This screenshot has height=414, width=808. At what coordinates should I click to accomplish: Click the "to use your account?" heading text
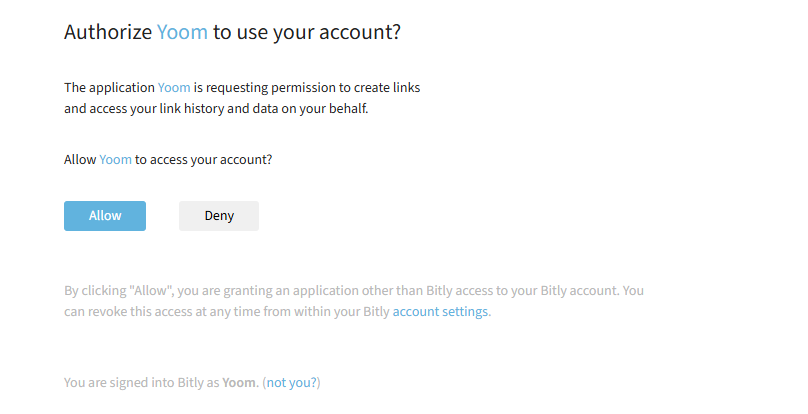(x=307, y=32)
